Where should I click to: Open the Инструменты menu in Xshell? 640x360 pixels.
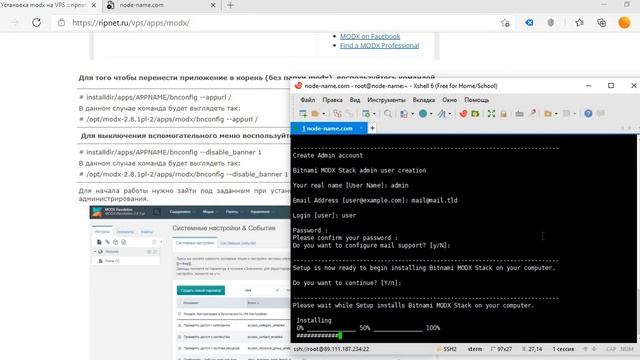pyautogui.click(x=386, y=100)
